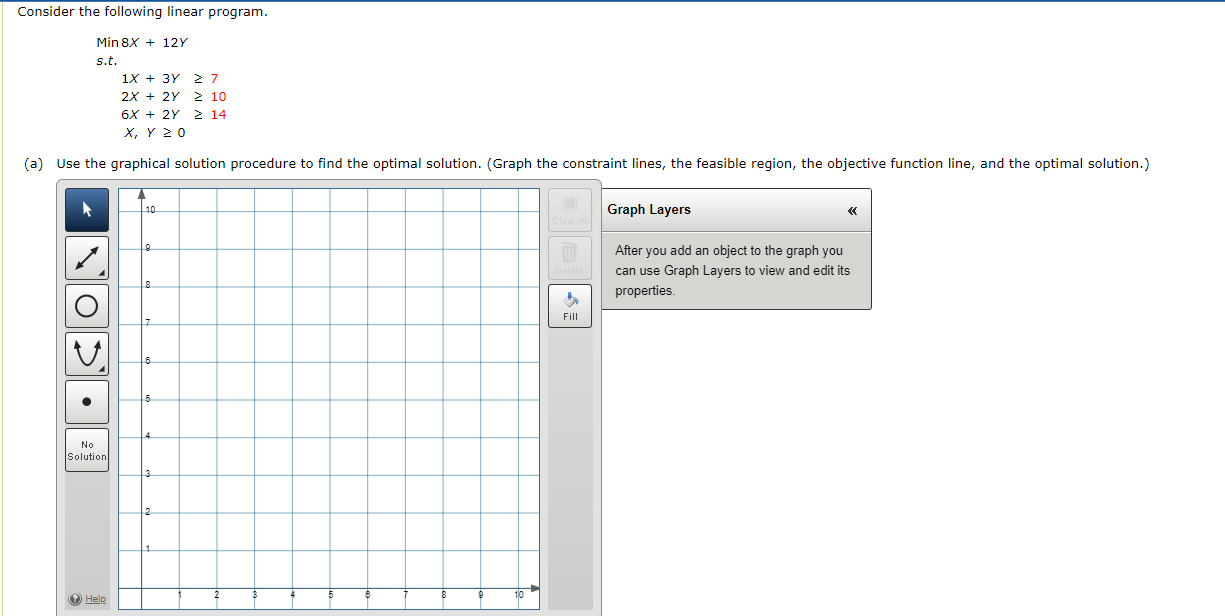Pick the parabola curve tool
The width and height of the screenshot is (1225, 616).
86,353
